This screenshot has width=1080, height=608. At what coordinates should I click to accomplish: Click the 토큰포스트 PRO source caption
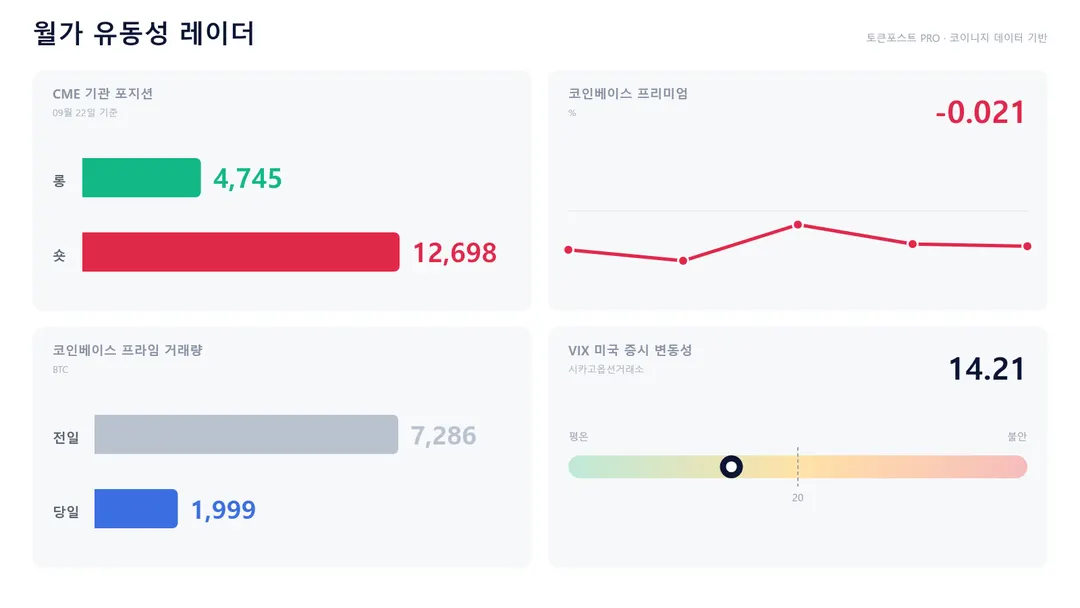point(902,38)
